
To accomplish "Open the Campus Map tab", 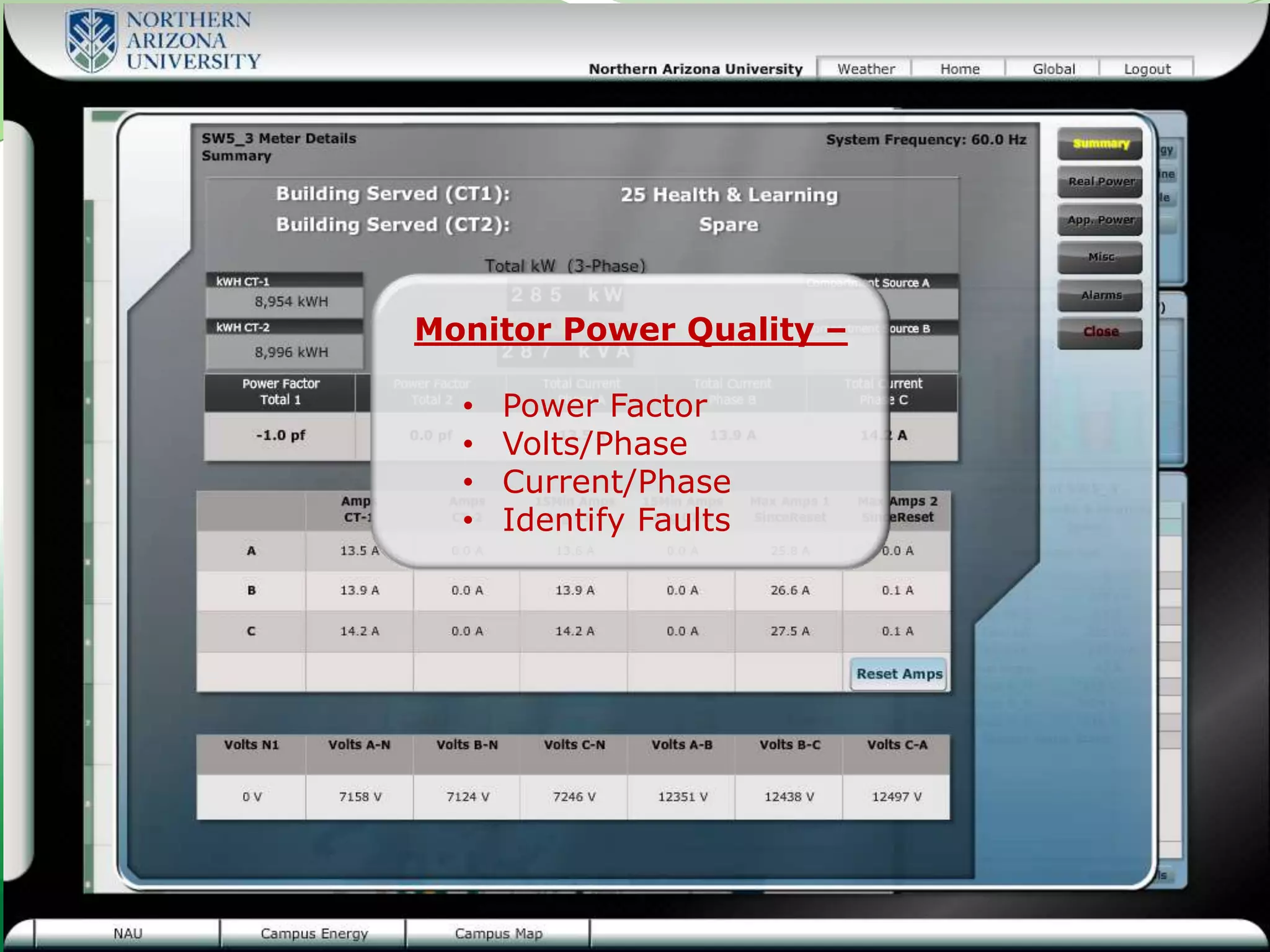I will pos(498,933).
